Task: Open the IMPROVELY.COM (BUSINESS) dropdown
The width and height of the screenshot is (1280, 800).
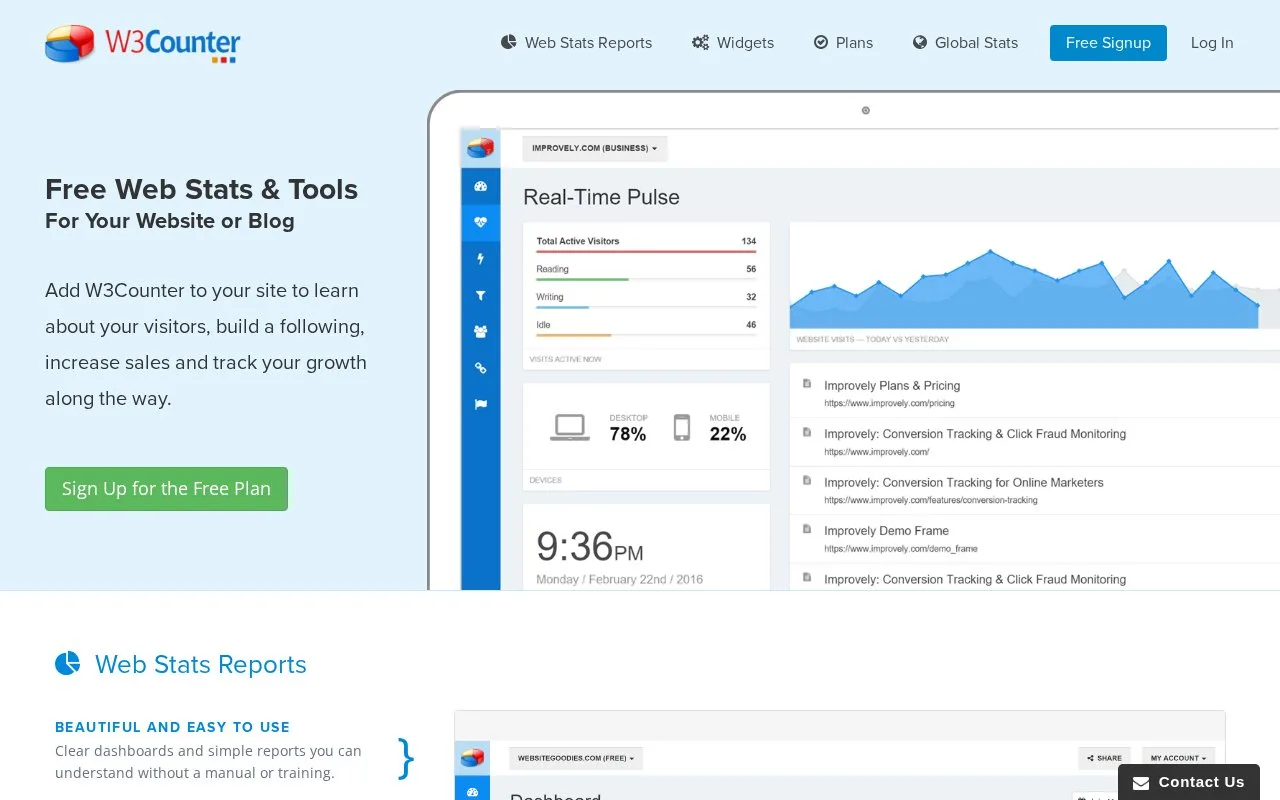Action: tap(595, 148)
